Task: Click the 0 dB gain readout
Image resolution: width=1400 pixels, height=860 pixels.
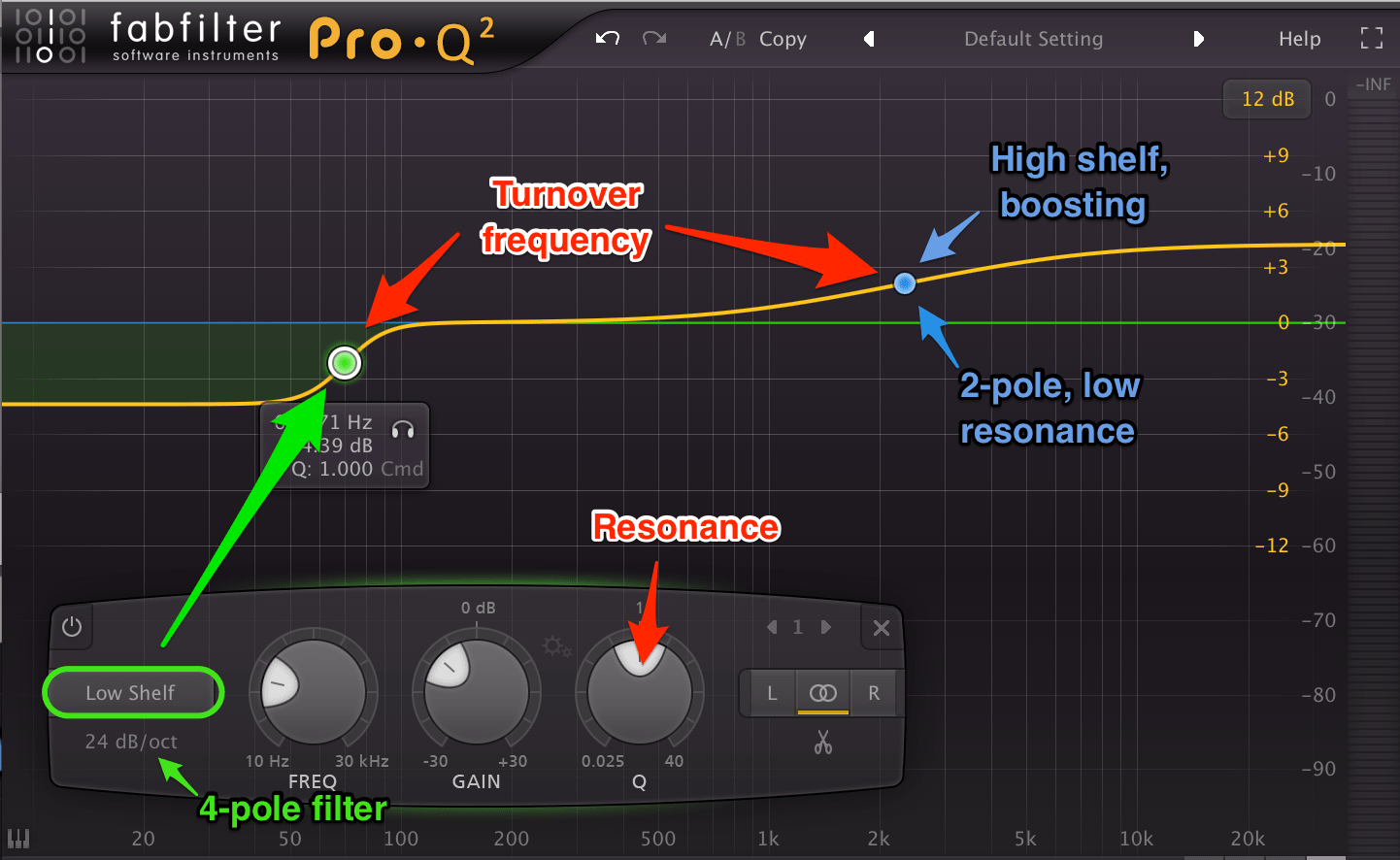Action: click(x=478, y=608)
